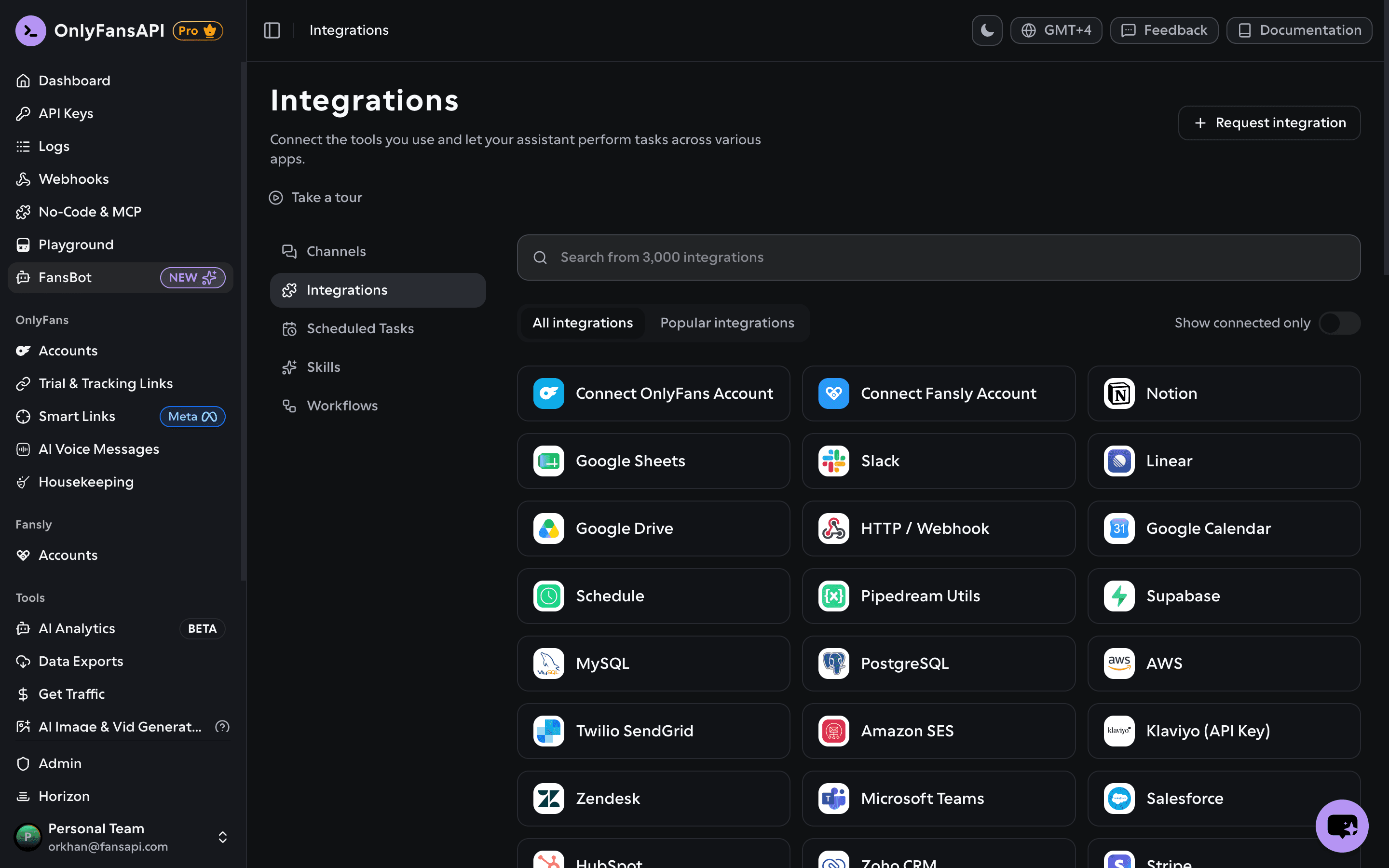This screenshot has width=1389, height=868.
Task: Click the MySQL icon
Action: point(548,664)
